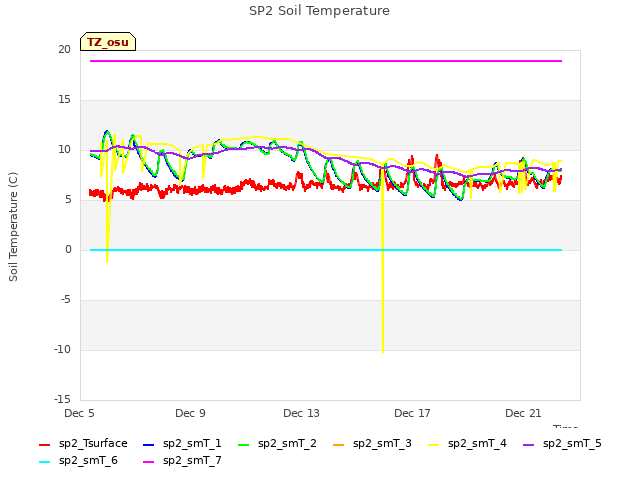Click the orange sp2_smT_3 legend swatch
Viewport: 640px width, 480px height.
pyautogui.click(x=339, y=444)
